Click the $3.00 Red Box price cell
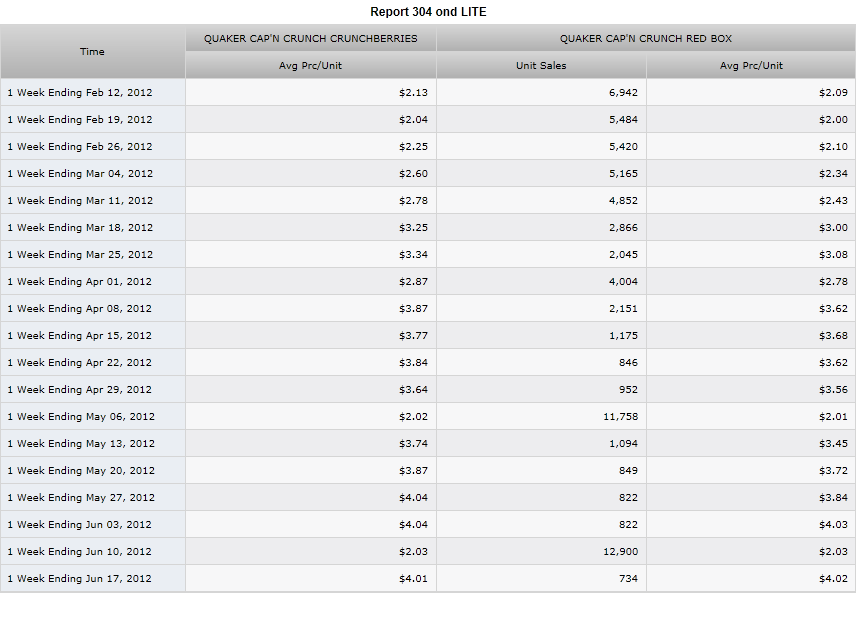856x631 pixels. point(751,228)
